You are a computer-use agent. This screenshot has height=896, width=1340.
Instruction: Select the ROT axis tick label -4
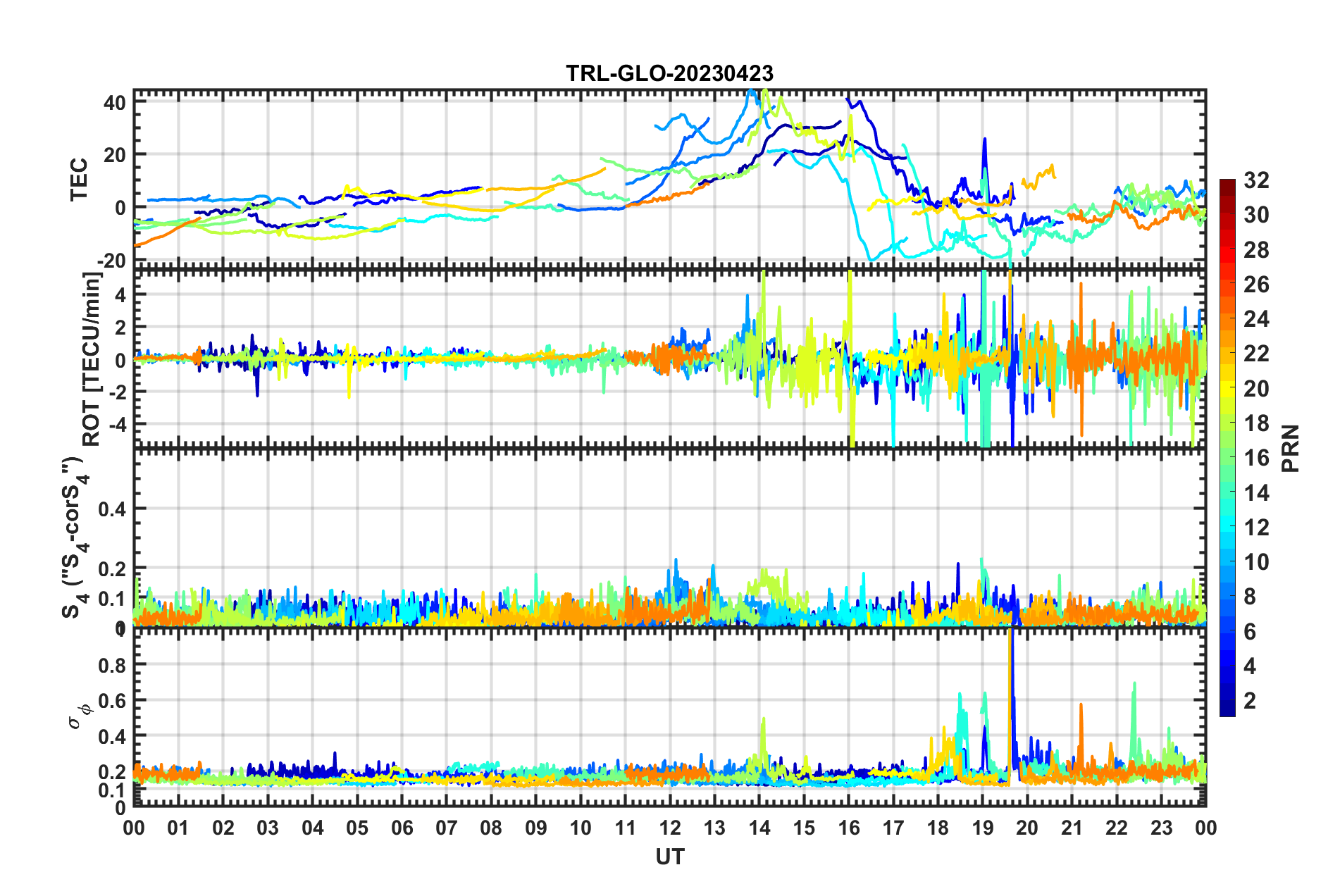pos(119,424)
